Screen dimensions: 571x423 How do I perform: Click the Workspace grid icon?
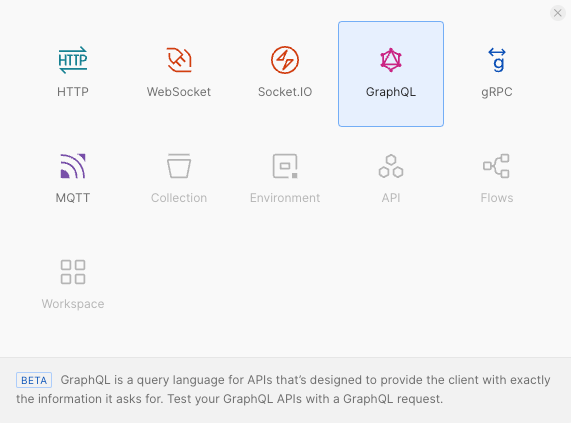73,272
